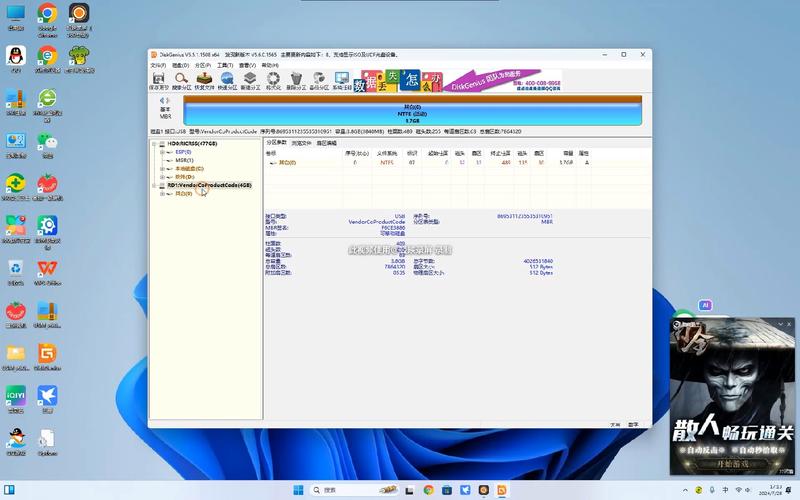
Task: Expand the (D:) partition tree node
Action: [x=162, y=177]
